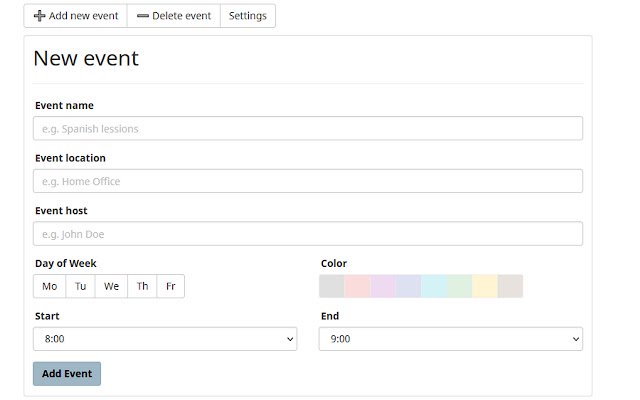This screenshot has height=400, width=640.
Task: Click the Day of Week label
Action: click(x=66, y=264)
